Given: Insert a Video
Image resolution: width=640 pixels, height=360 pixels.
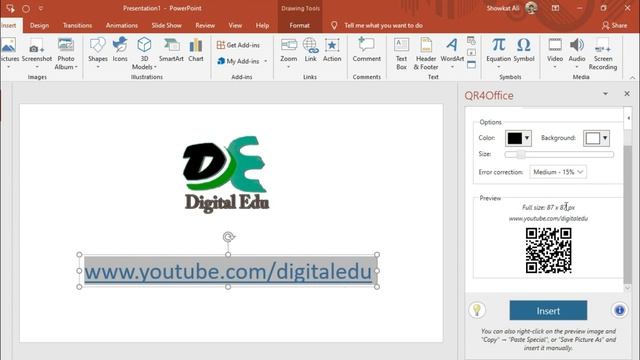Looking at the screenshot, I should pos(555,52).
